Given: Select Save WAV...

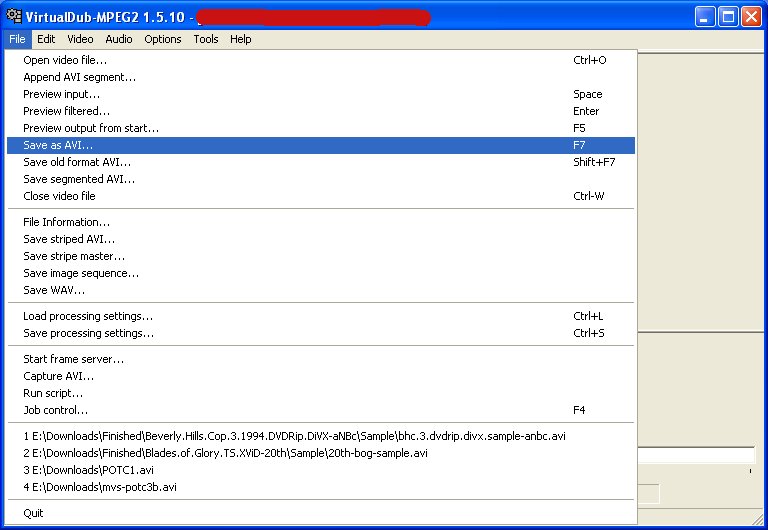Looking at the screenshot, I should pyautogui.click(x=321, y=290).
